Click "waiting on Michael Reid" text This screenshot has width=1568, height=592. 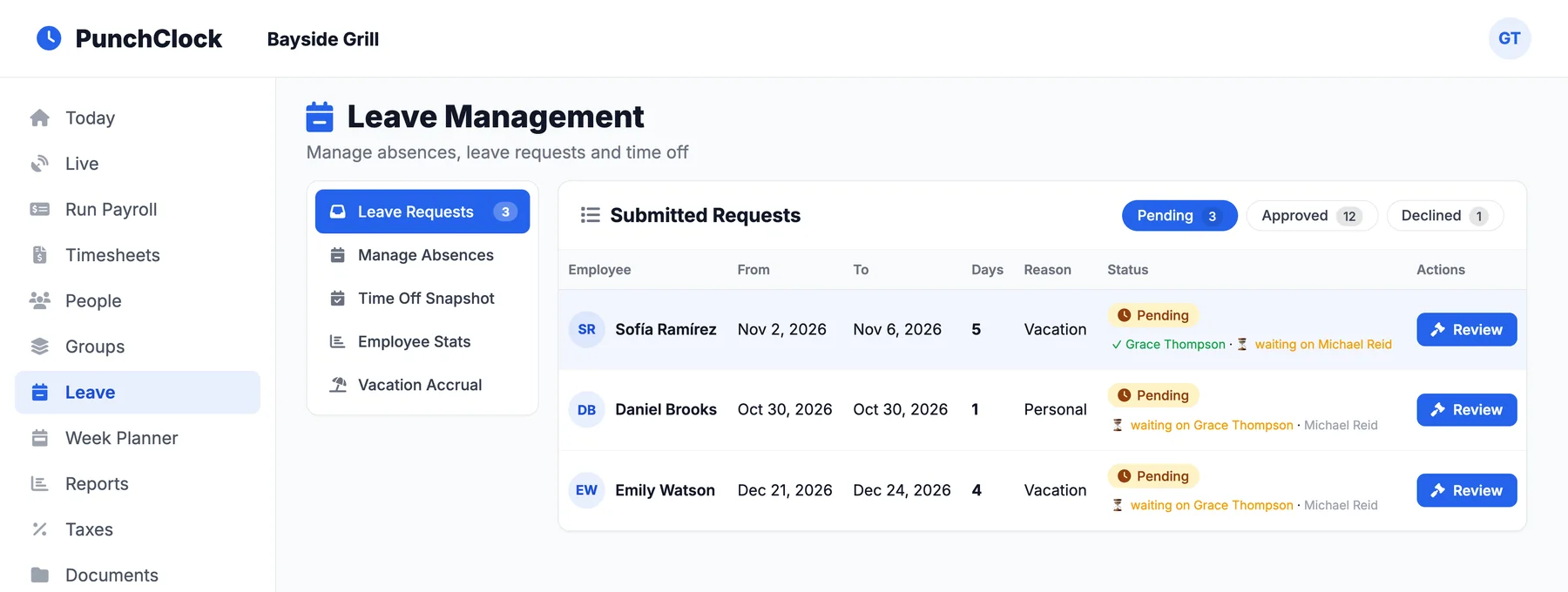[1323, 345]
